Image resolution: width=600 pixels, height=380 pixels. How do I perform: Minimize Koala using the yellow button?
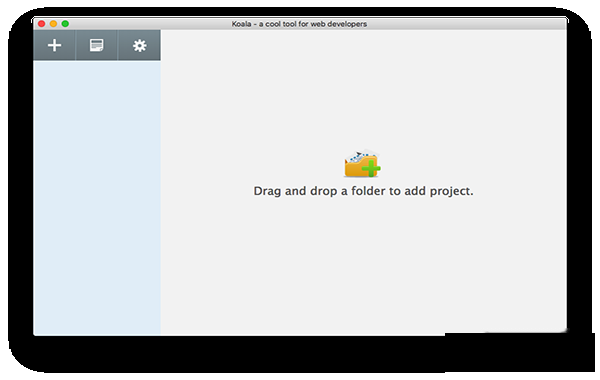(x=54, y=24)
